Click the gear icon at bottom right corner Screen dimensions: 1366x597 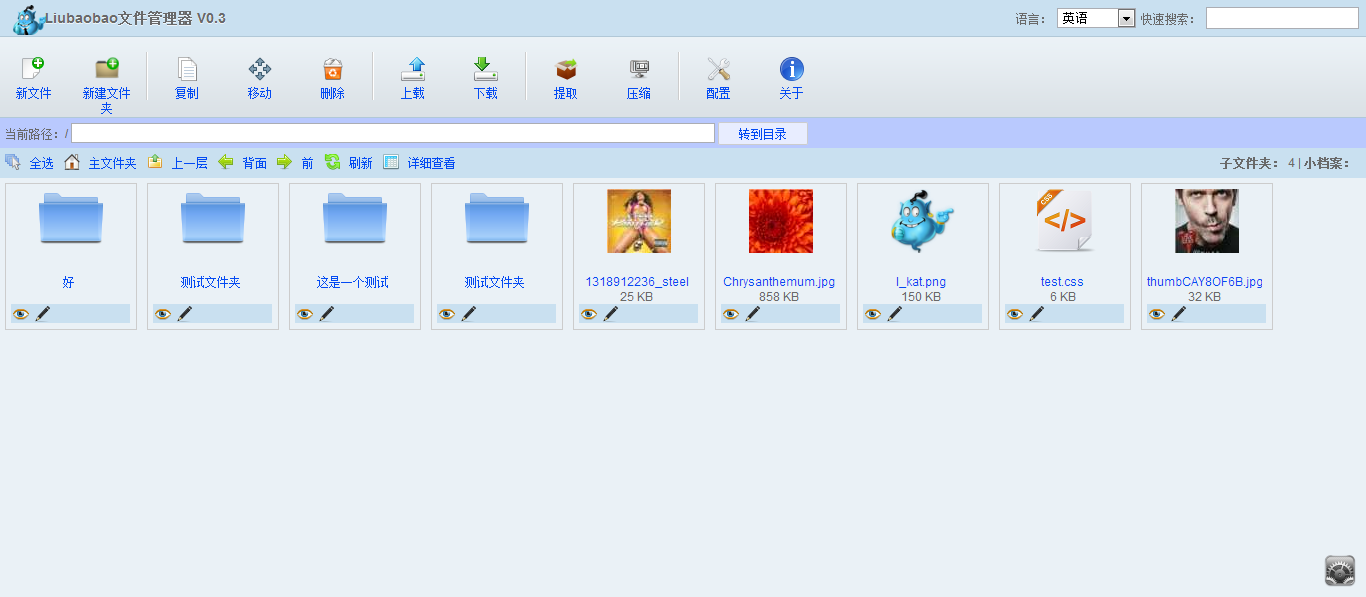1340,571
